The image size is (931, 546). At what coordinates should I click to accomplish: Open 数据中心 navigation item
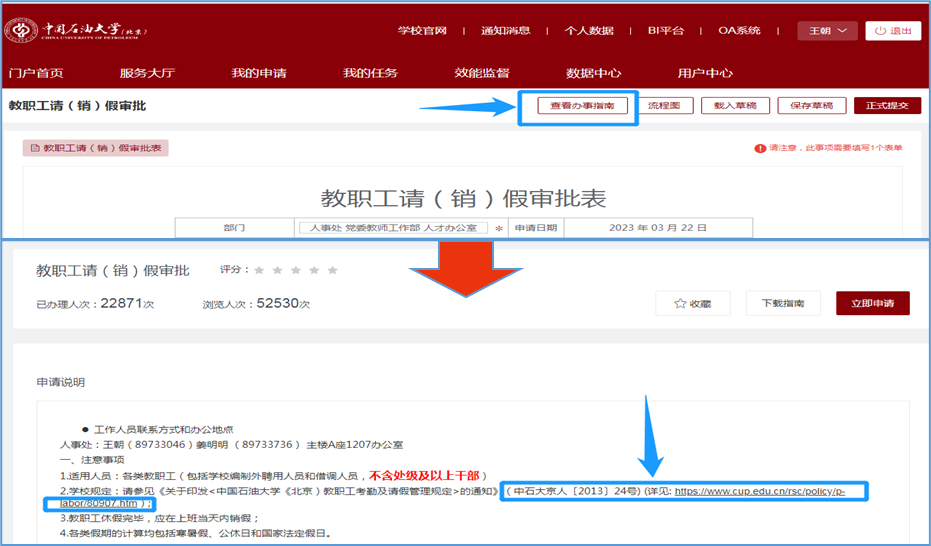click(593, 73)
